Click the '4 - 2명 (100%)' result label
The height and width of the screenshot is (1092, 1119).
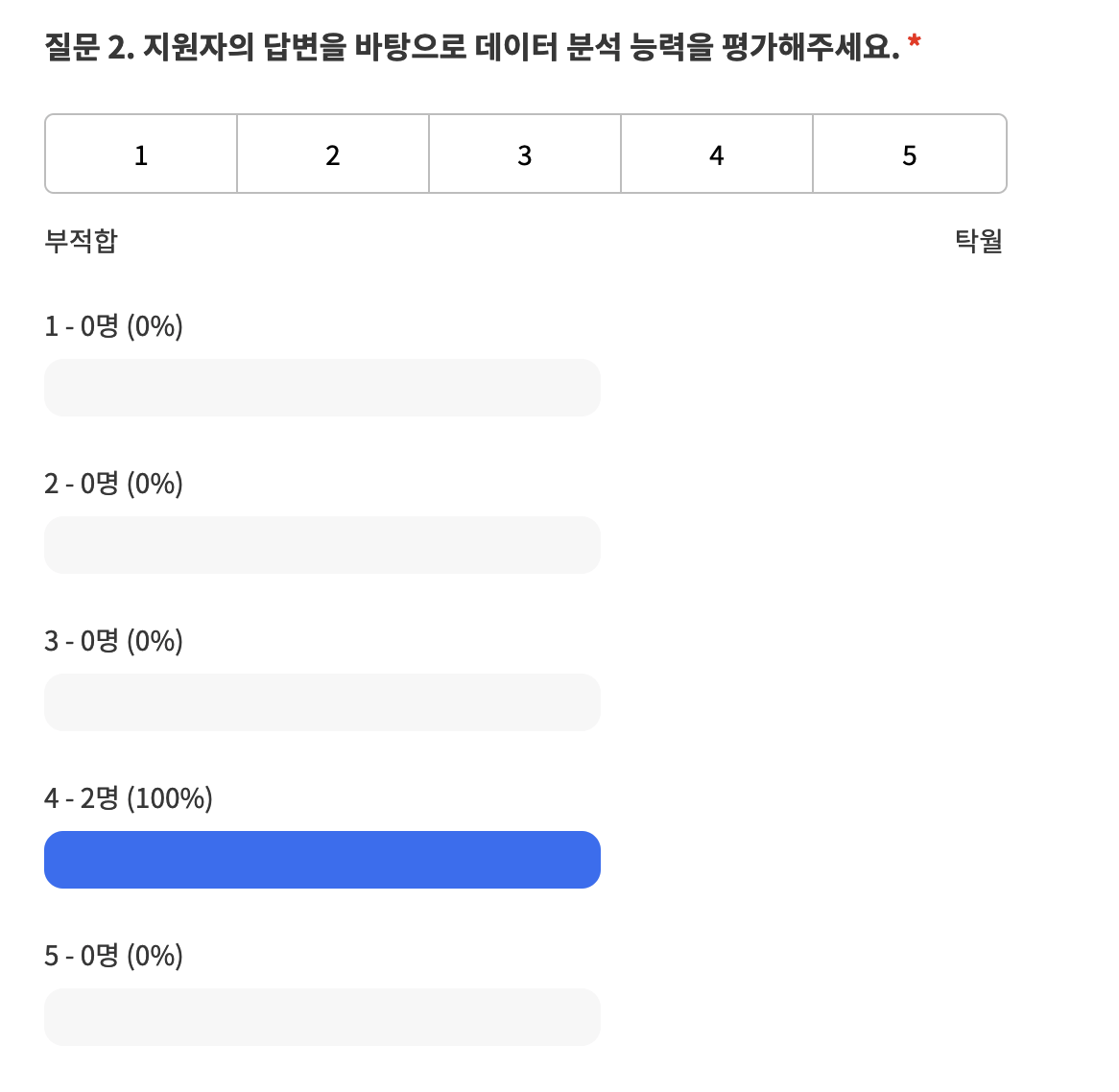click(x=129, y=798)
